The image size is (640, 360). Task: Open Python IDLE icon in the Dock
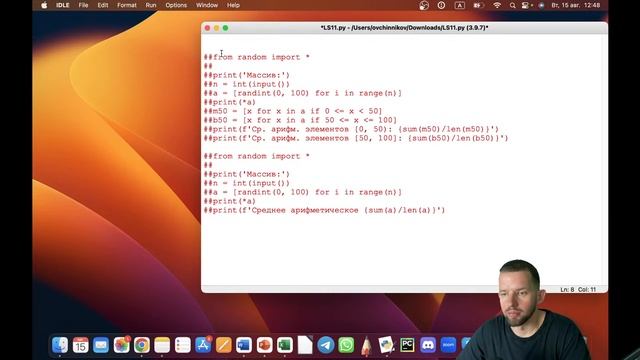pyautogui.click(x=386, y=345)
